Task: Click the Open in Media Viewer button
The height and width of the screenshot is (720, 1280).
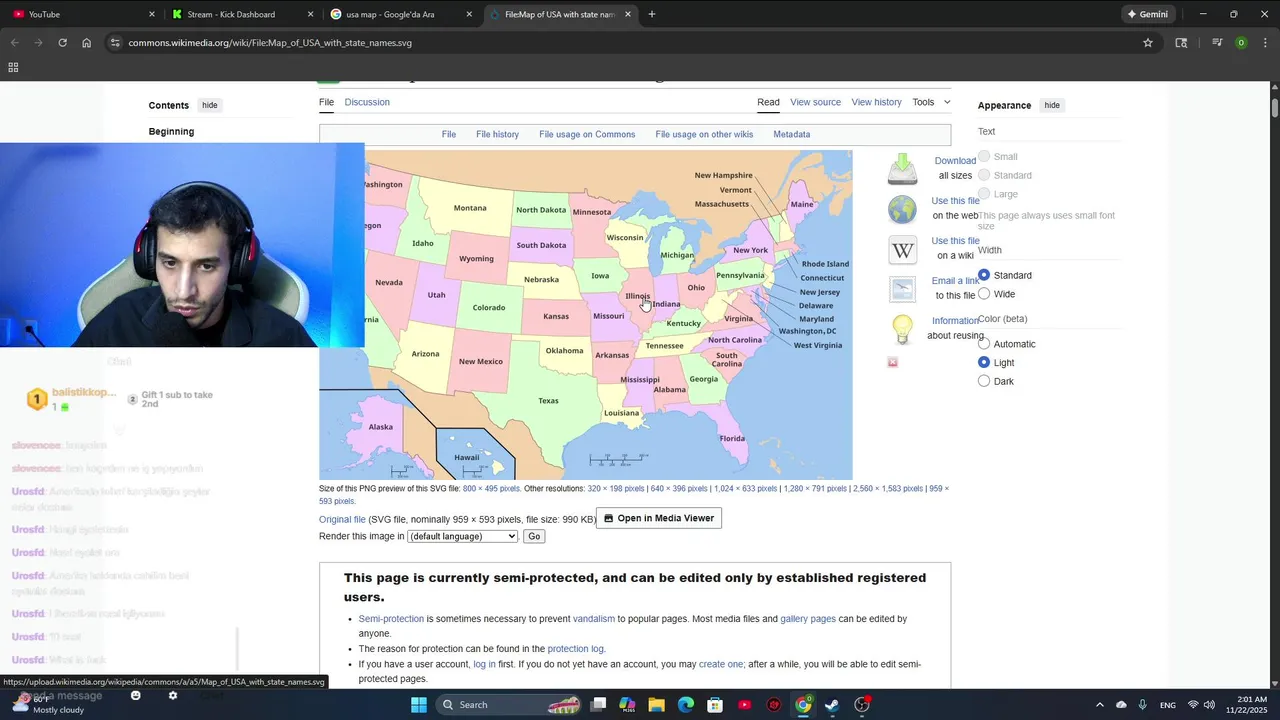Action: [x=658, y=518]
